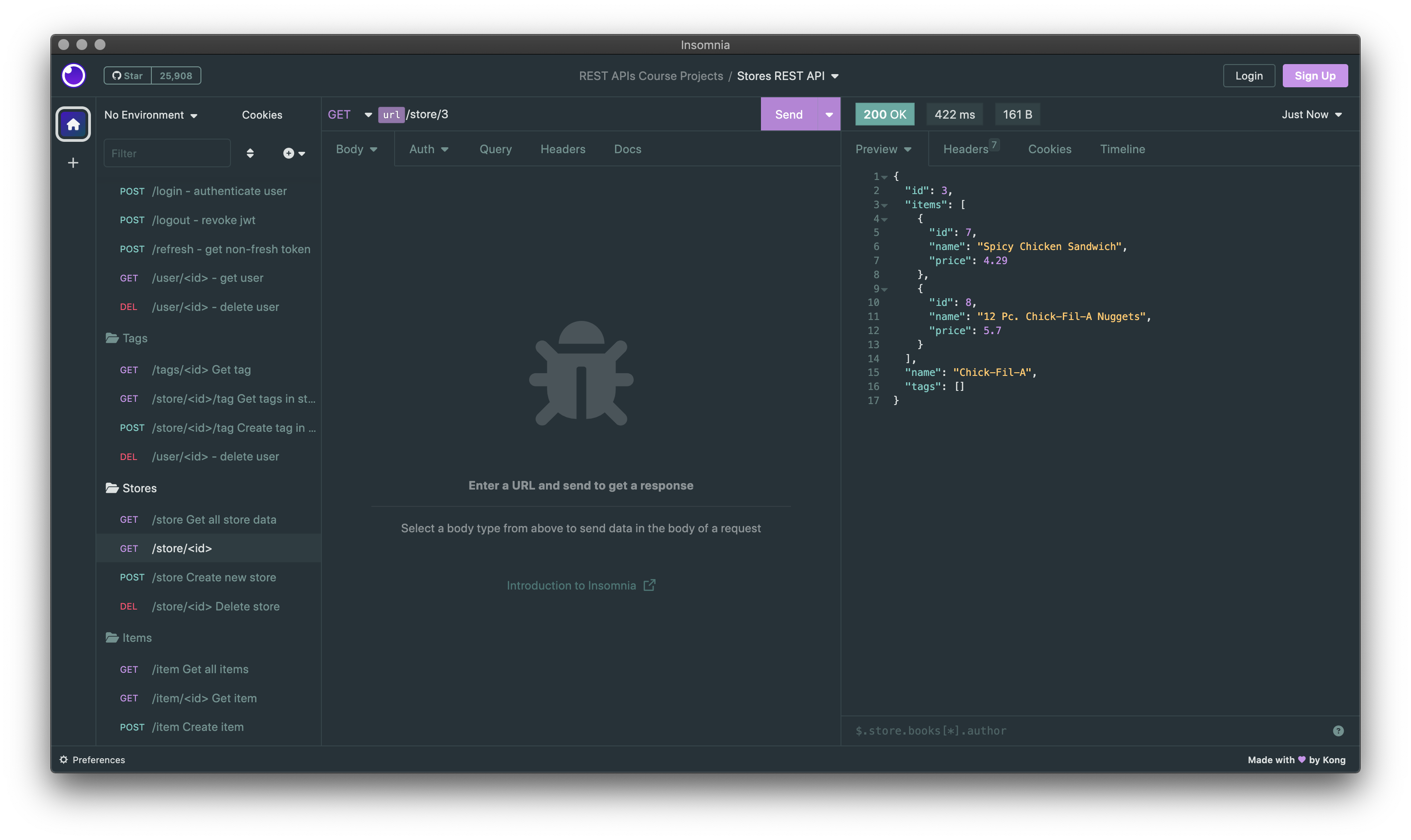Open the GET method dropdown
Image resolution: width=1411 pixels, height=840 pixels.
pyautogui.click(x=350, y=115)
